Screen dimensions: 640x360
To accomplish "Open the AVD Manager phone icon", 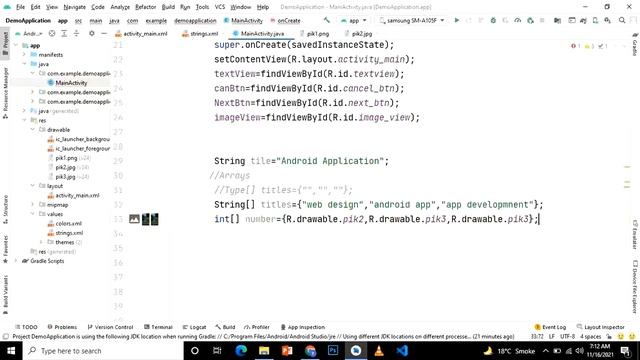I will click(x=595, y=20).
